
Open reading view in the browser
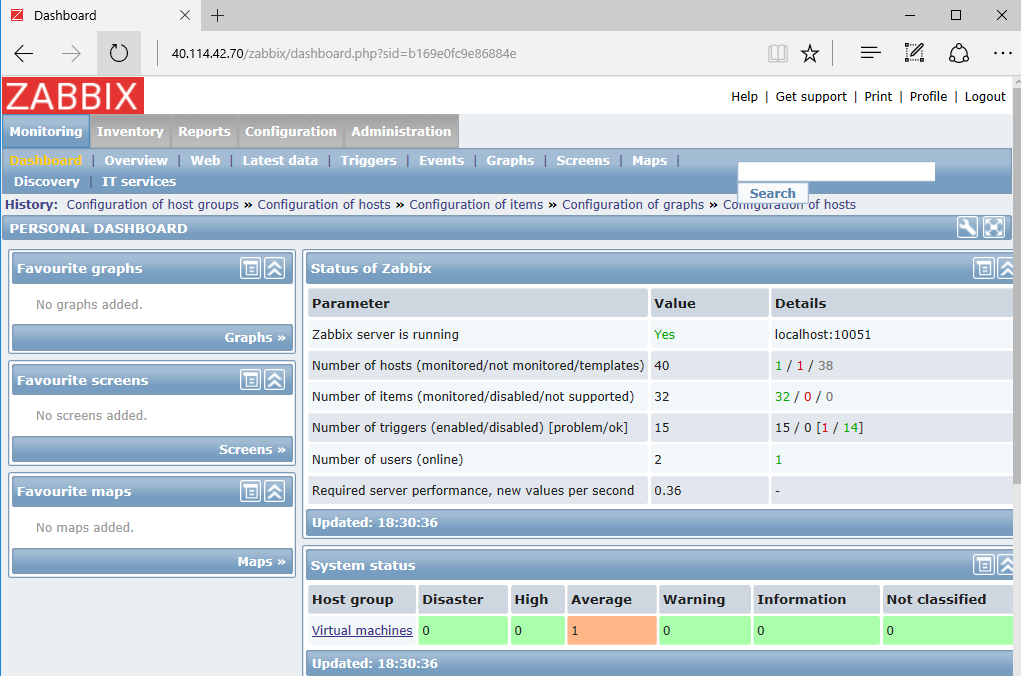(777, 53)
